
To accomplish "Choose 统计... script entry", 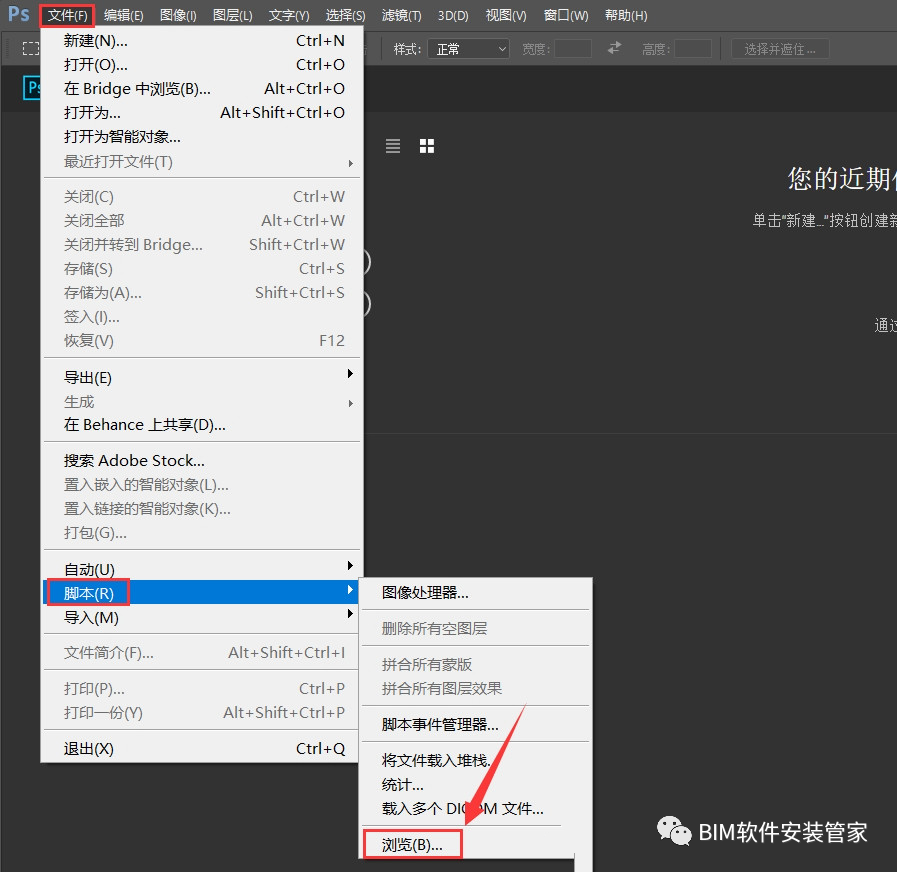I will click(x=475, y=784).
